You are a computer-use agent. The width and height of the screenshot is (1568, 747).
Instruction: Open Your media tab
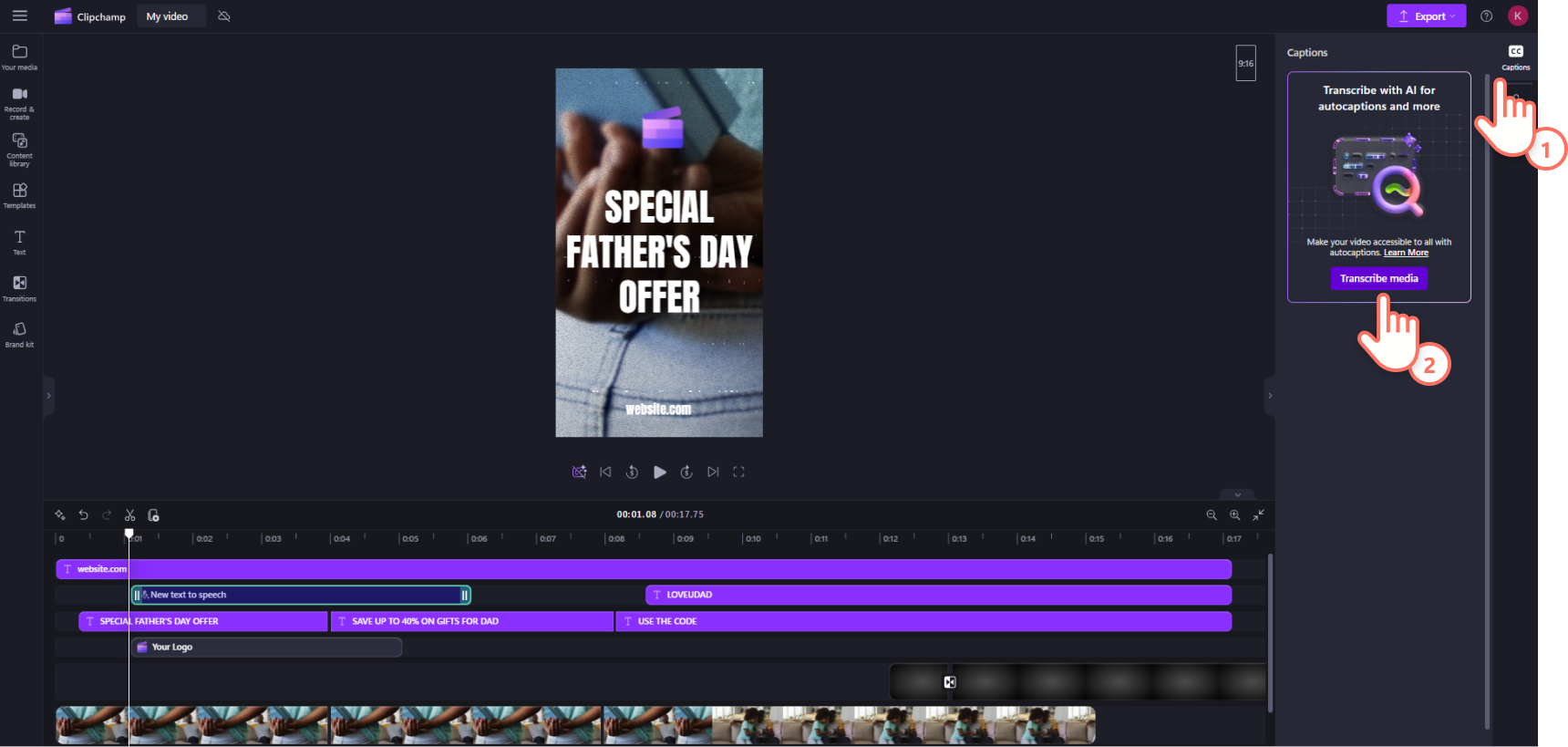tap(19, 57)
